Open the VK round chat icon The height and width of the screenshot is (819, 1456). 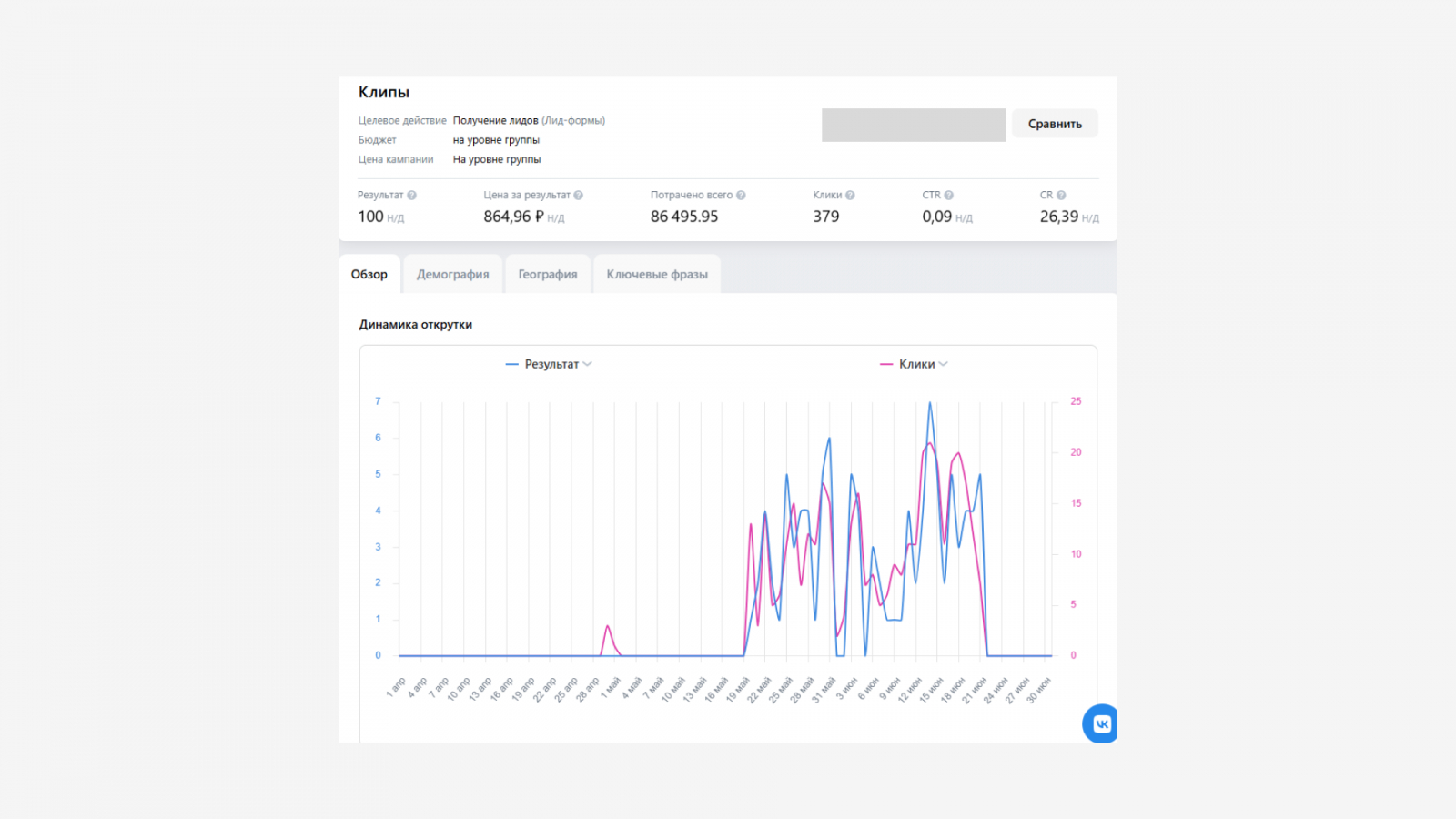(1100, 724)
